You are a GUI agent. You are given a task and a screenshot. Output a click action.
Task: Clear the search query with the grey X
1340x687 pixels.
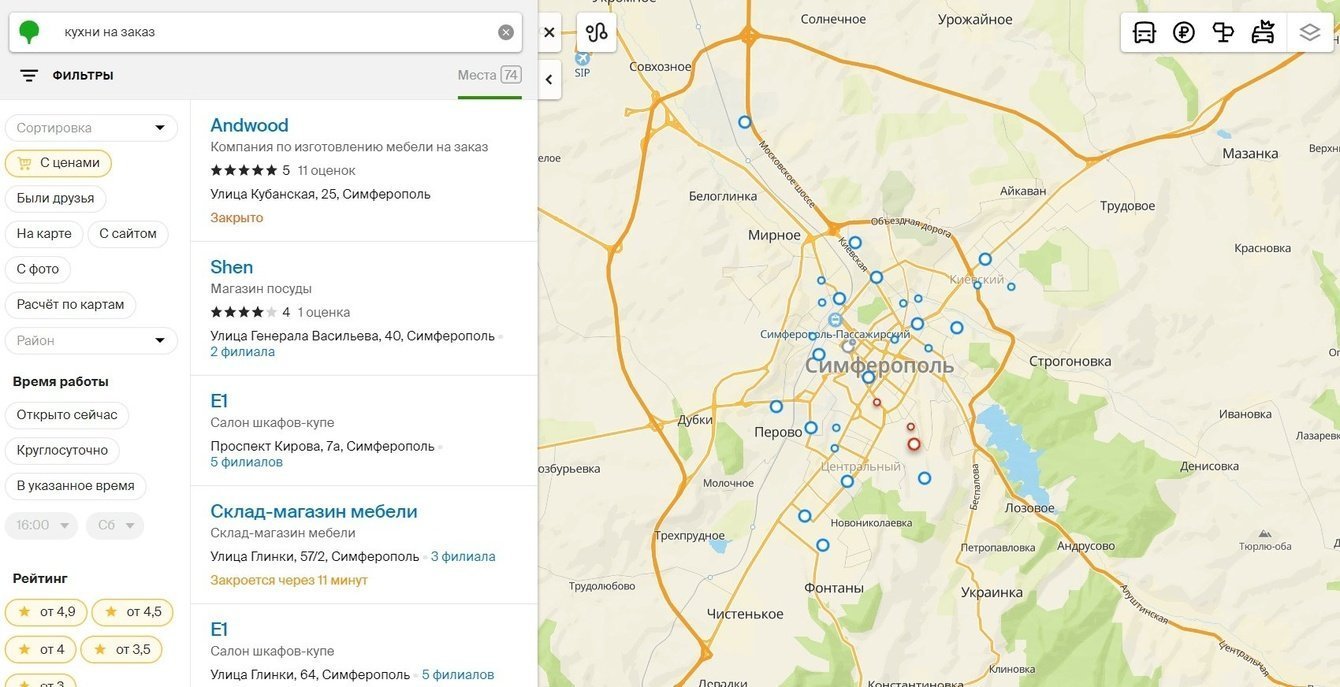tap(506, 32)
